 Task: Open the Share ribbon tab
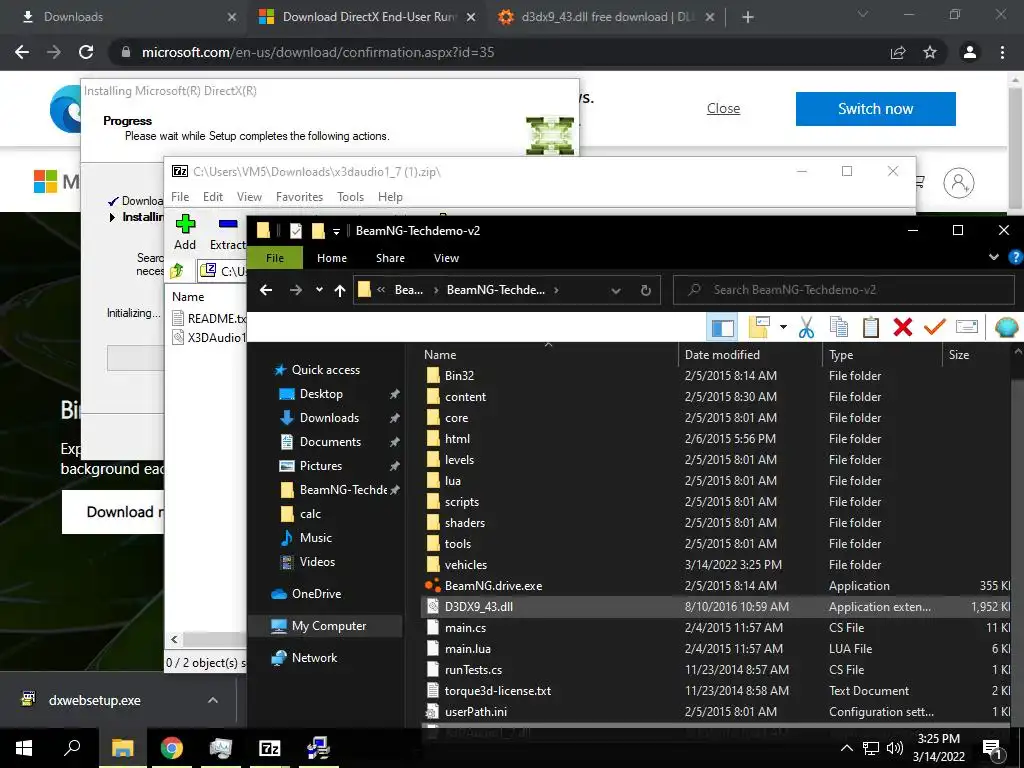[390, 258]
